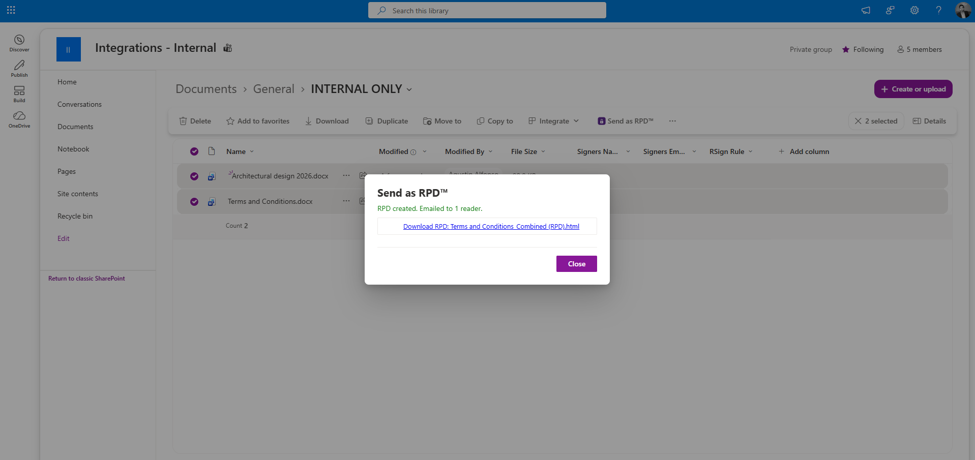Open the Details pane
The height and width of the screenshot is (460, 975).
929,121
